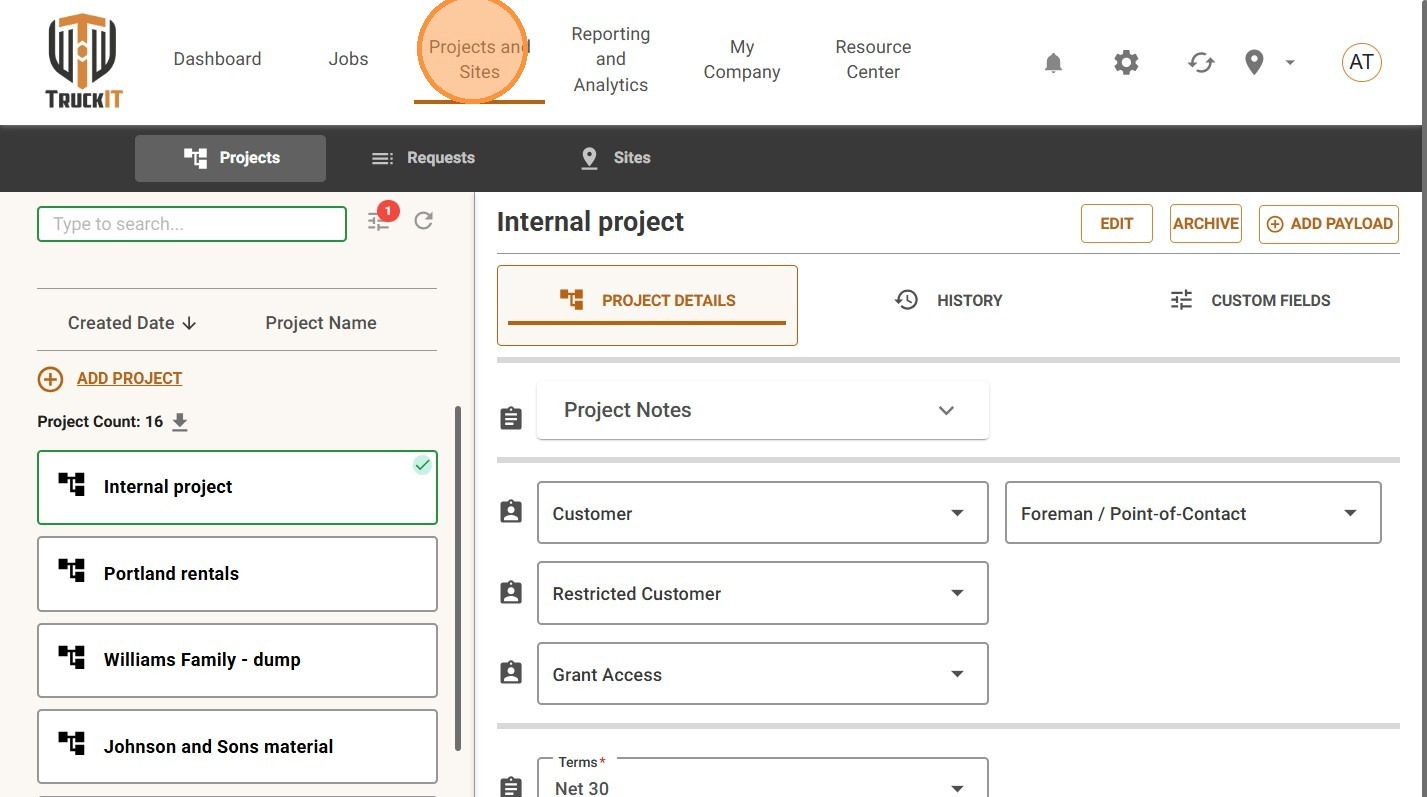Open the Foreman / Point-of-Contact dropdown
This screenshot has width=1427, height=797.
click(1193, 513)
